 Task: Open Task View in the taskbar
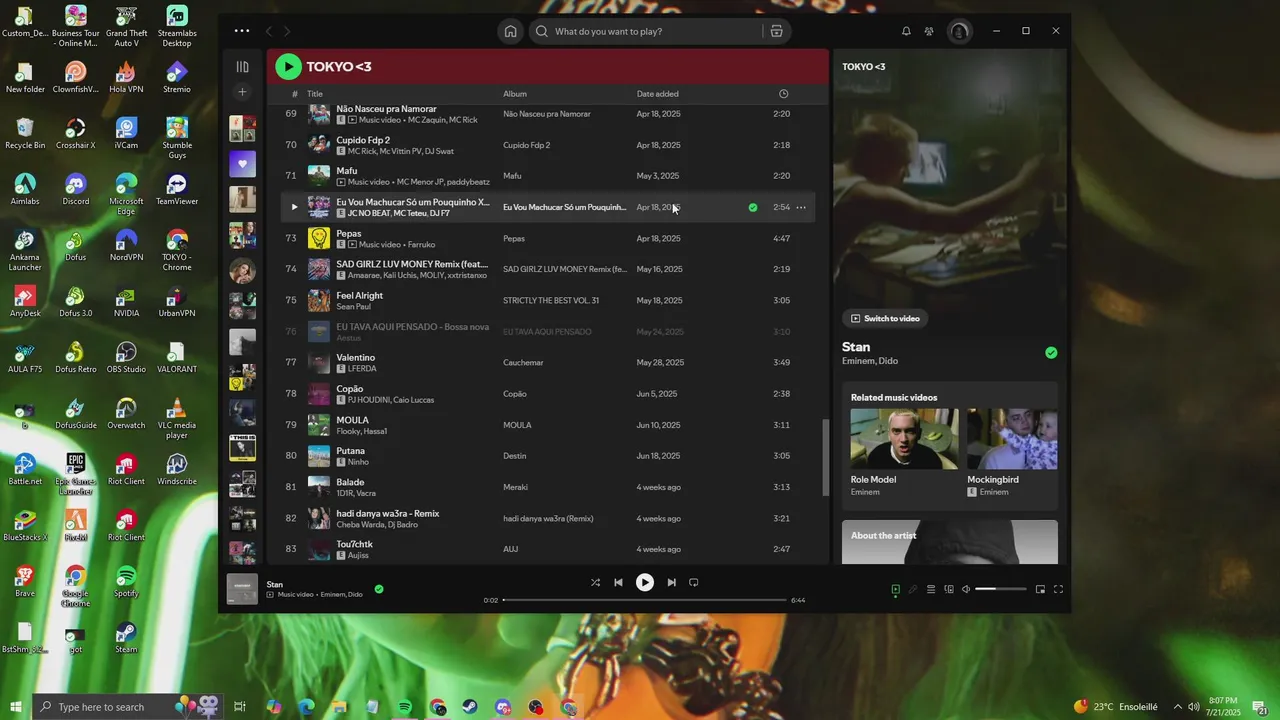pos(240,707)
